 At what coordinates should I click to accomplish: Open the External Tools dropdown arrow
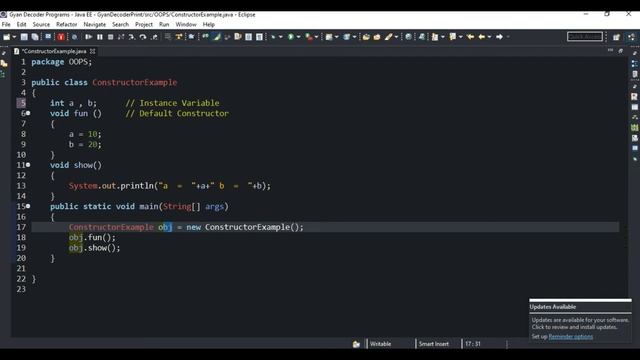coord(316,37)
